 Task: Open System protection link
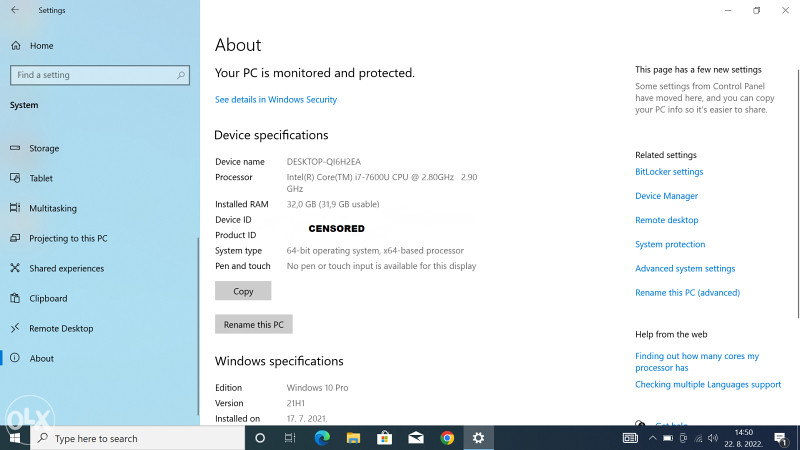pyautogui.click(x=670, y=244)
